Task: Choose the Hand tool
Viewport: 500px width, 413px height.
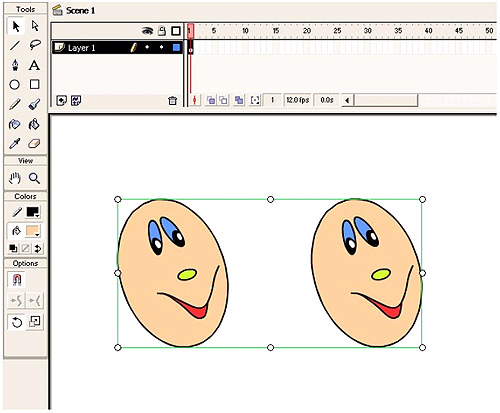Action: 15,178
